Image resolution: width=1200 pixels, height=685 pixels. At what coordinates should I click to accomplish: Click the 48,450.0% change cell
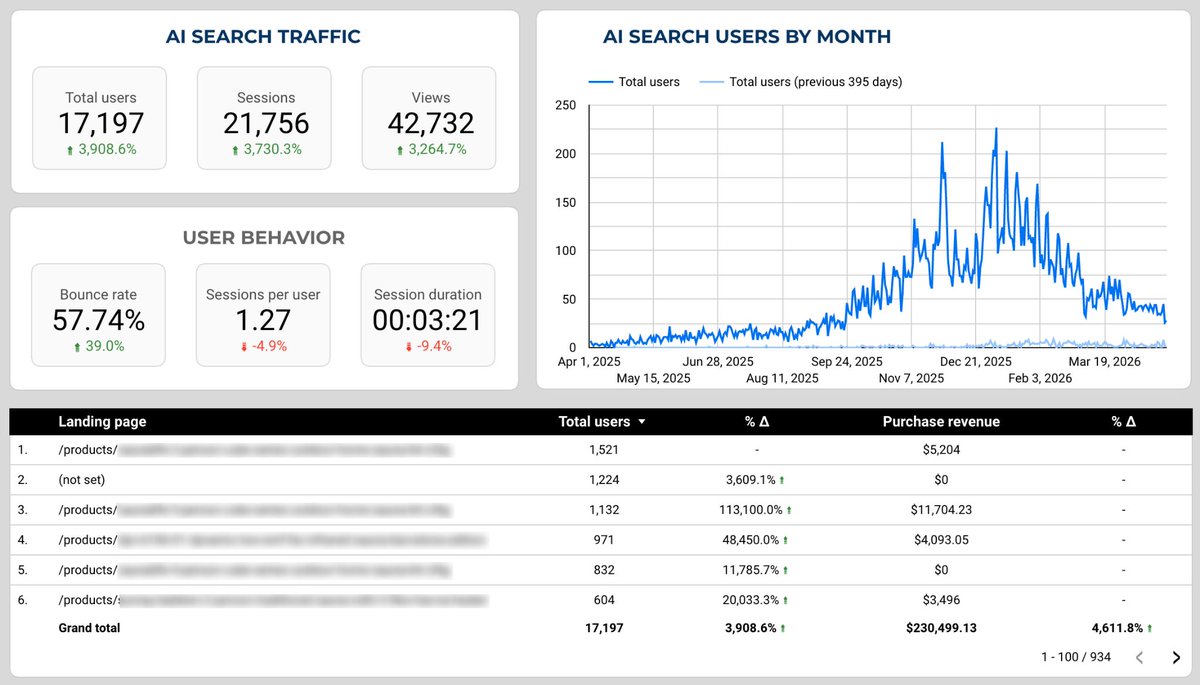pos(757,540)
